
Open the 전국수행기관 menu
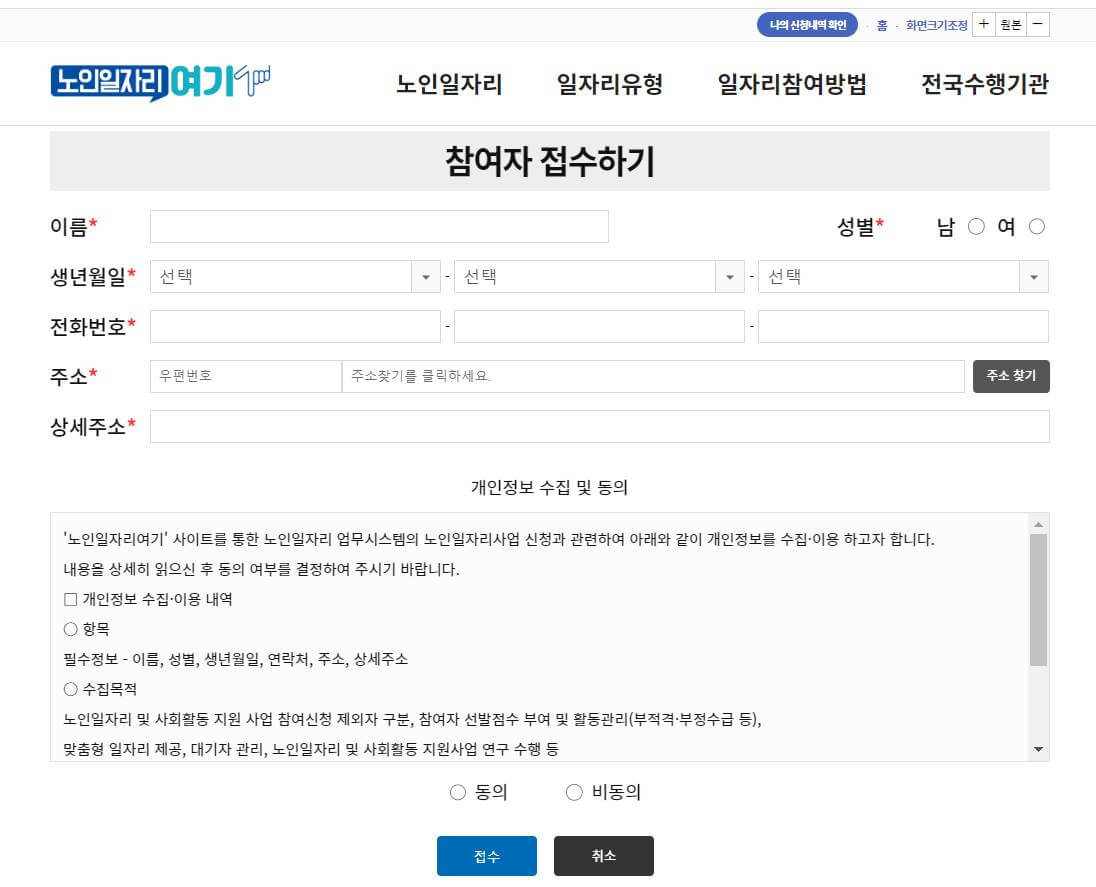click(x=984, y=86)
